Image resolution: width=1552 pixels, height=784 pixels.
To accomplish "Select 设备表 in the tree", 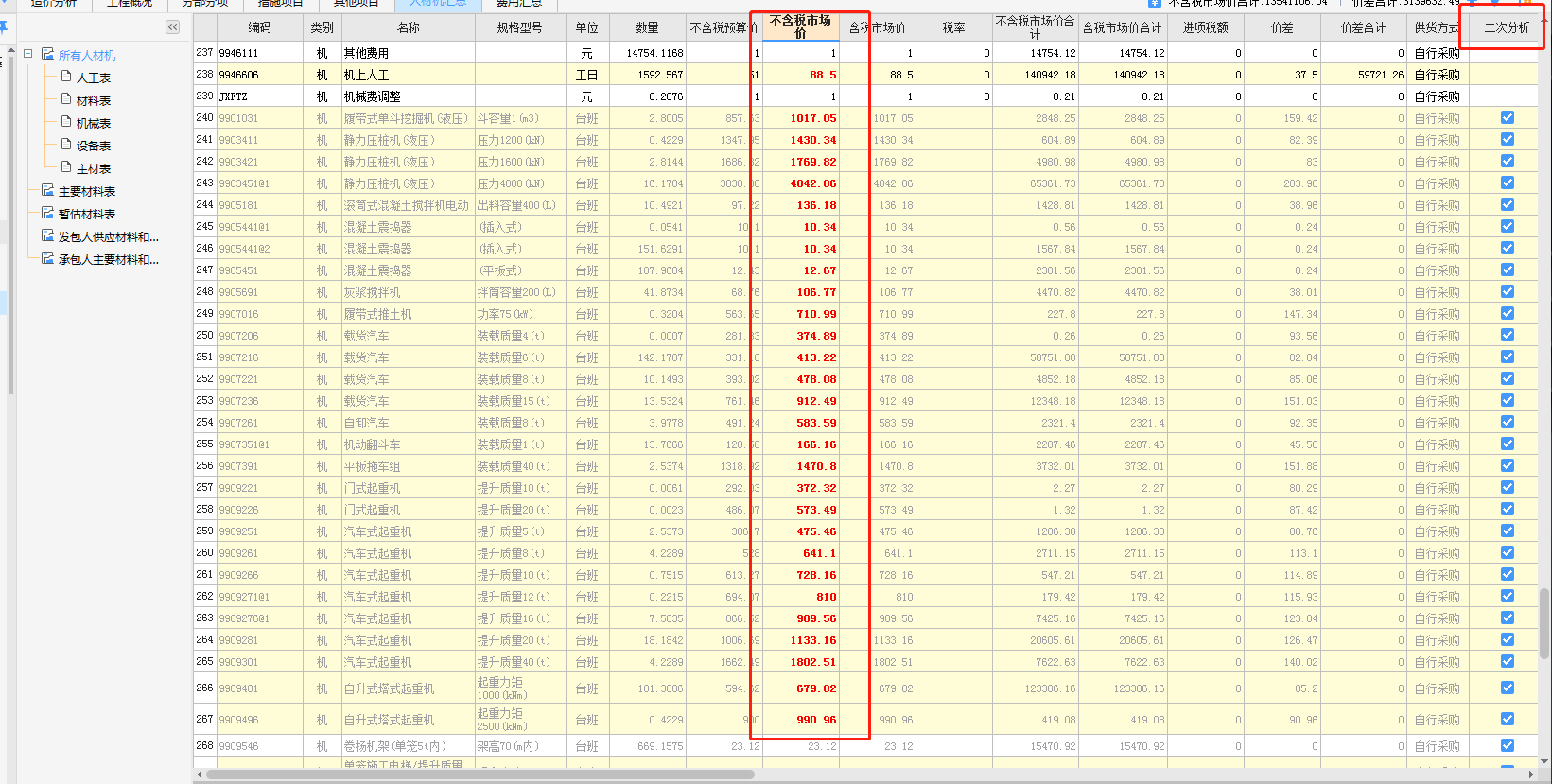I will [94, 146].
